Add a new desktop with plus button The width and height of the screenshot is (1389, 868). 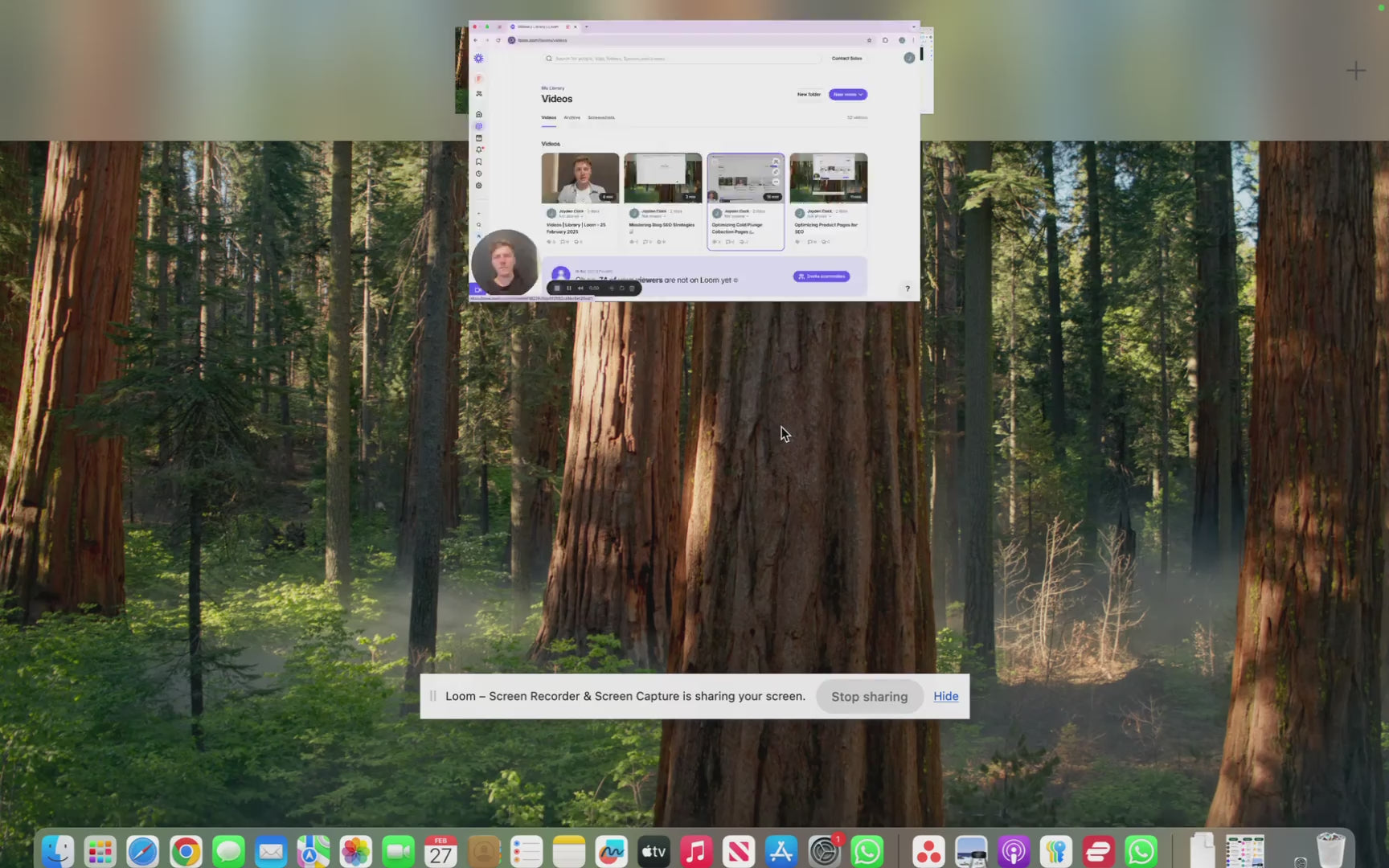(1356, 71)
